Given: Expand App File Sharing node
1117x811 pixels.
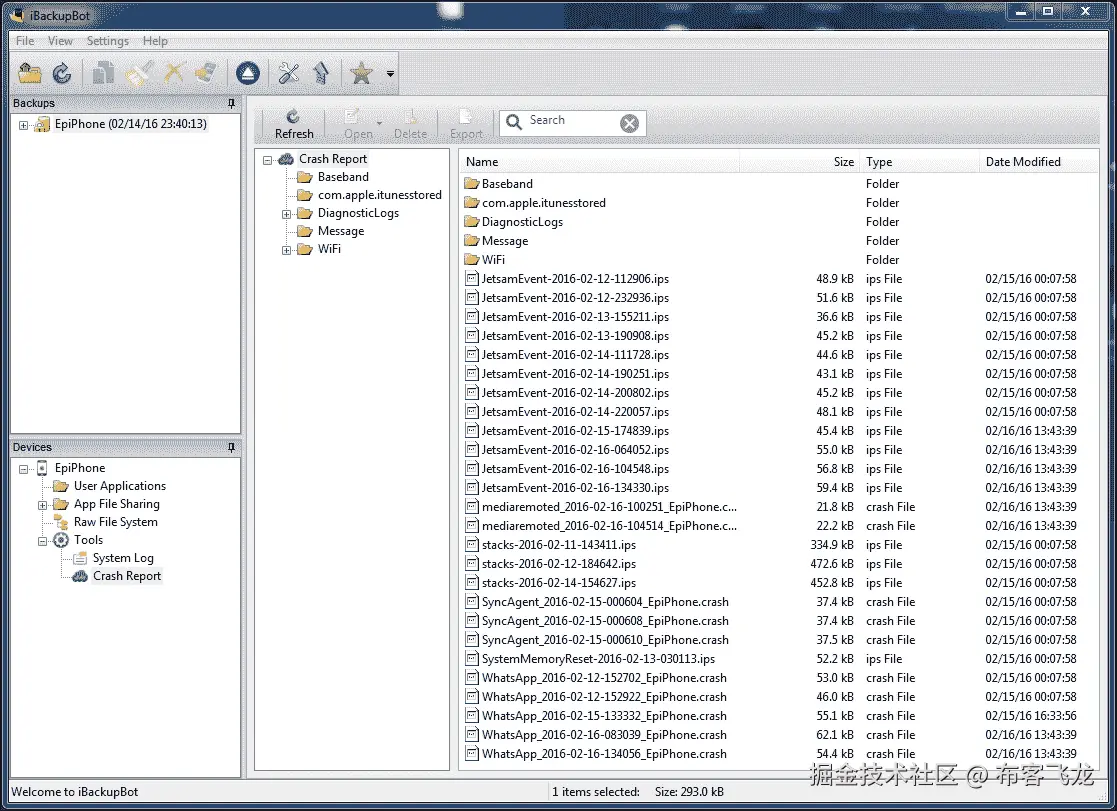Looking at the screenshot, I should click(x=43, y=505).
